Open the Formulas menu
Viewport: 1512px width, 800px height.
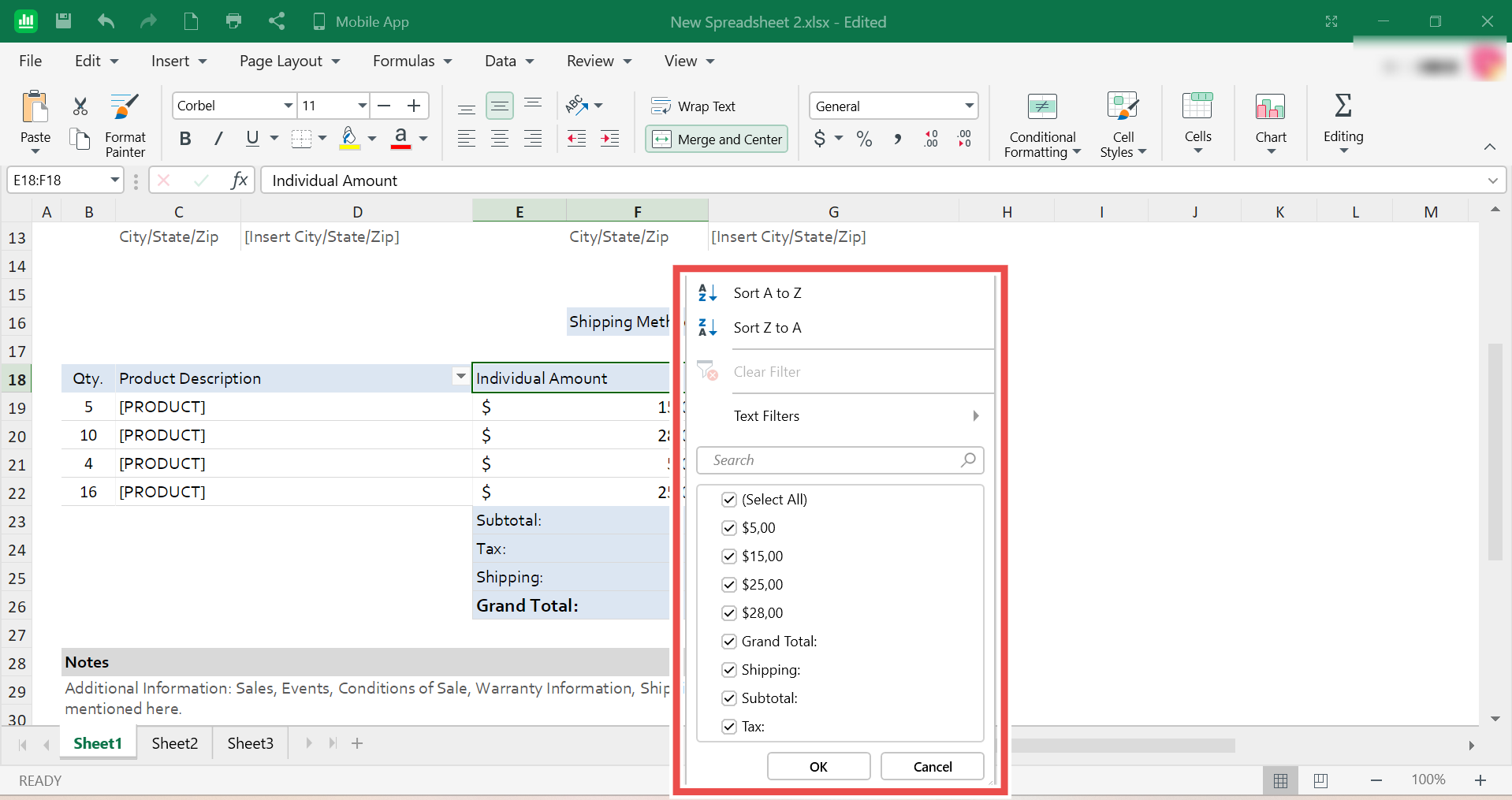412,61
